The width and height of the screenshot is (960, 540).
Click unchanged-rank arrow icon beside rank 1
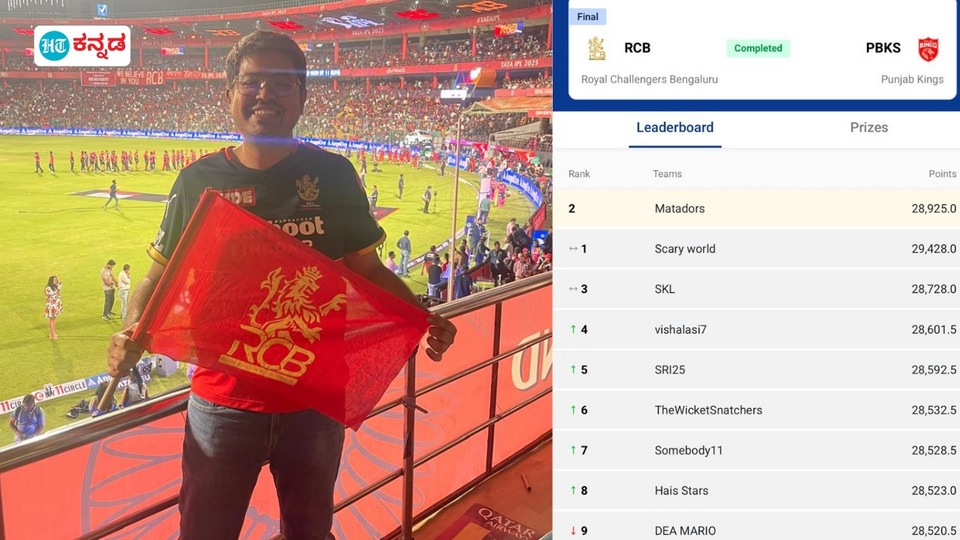click(573, 249)
